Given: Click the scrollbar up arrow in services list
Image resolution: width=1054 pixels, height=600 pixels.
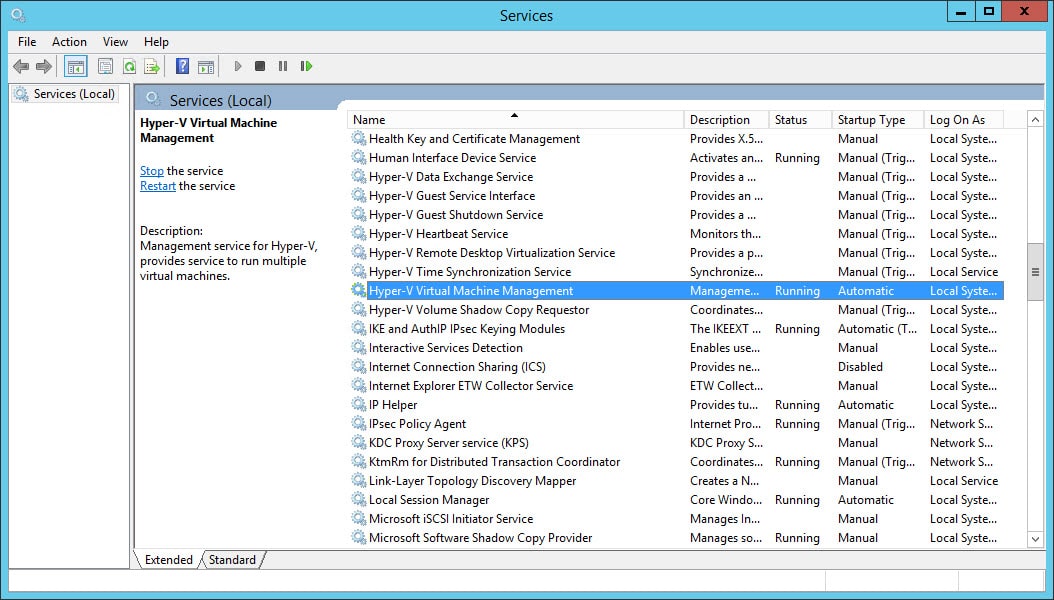Looking at the screenshot, I should point(1035,120).
